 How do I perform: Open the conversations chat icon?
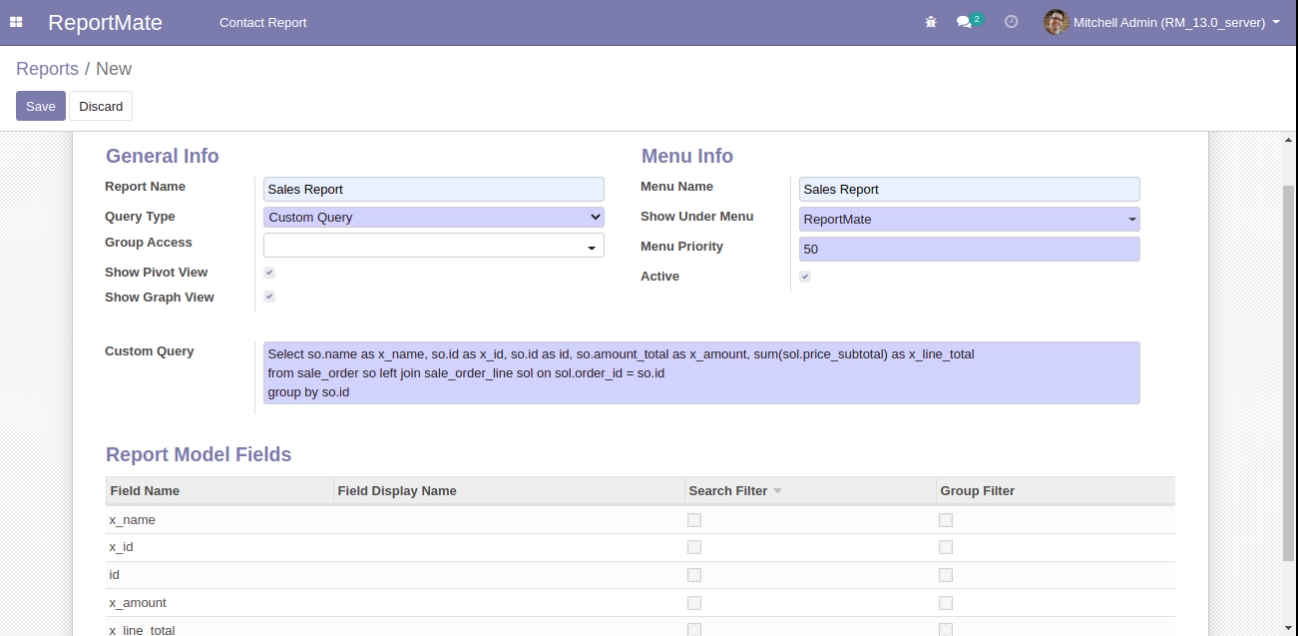(964, 22)
